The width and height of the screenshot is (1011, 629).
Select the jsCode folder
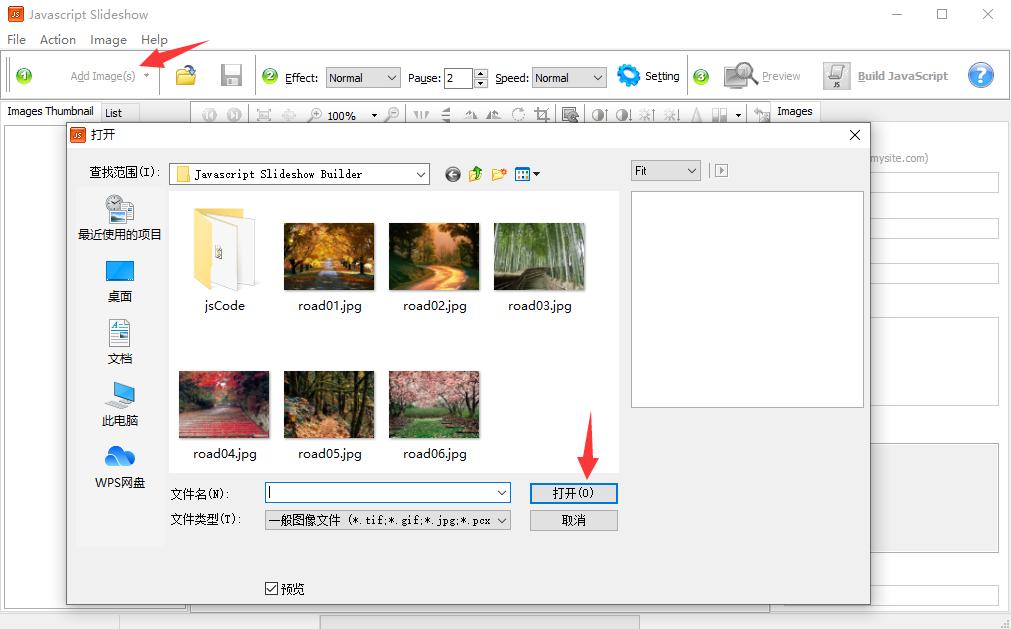tap(224, 260)
